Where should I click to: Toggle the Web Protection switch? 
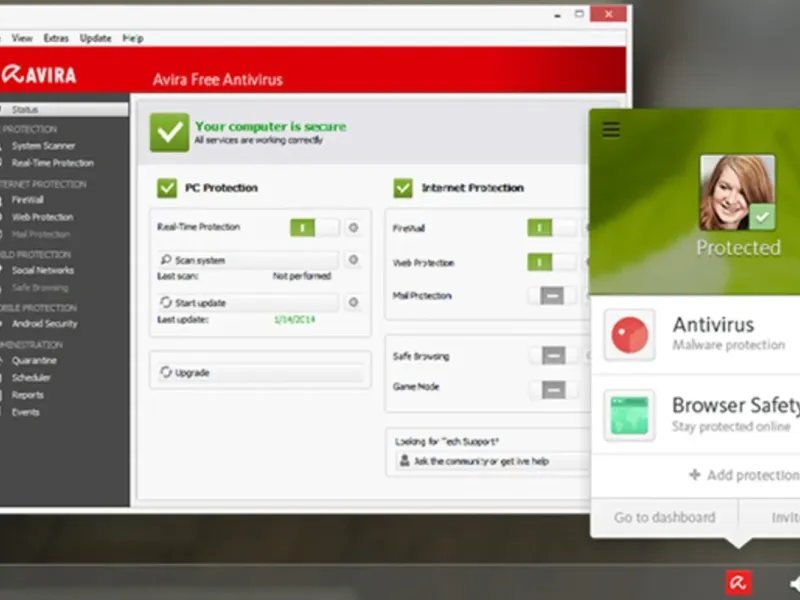[x=552, y=263]
